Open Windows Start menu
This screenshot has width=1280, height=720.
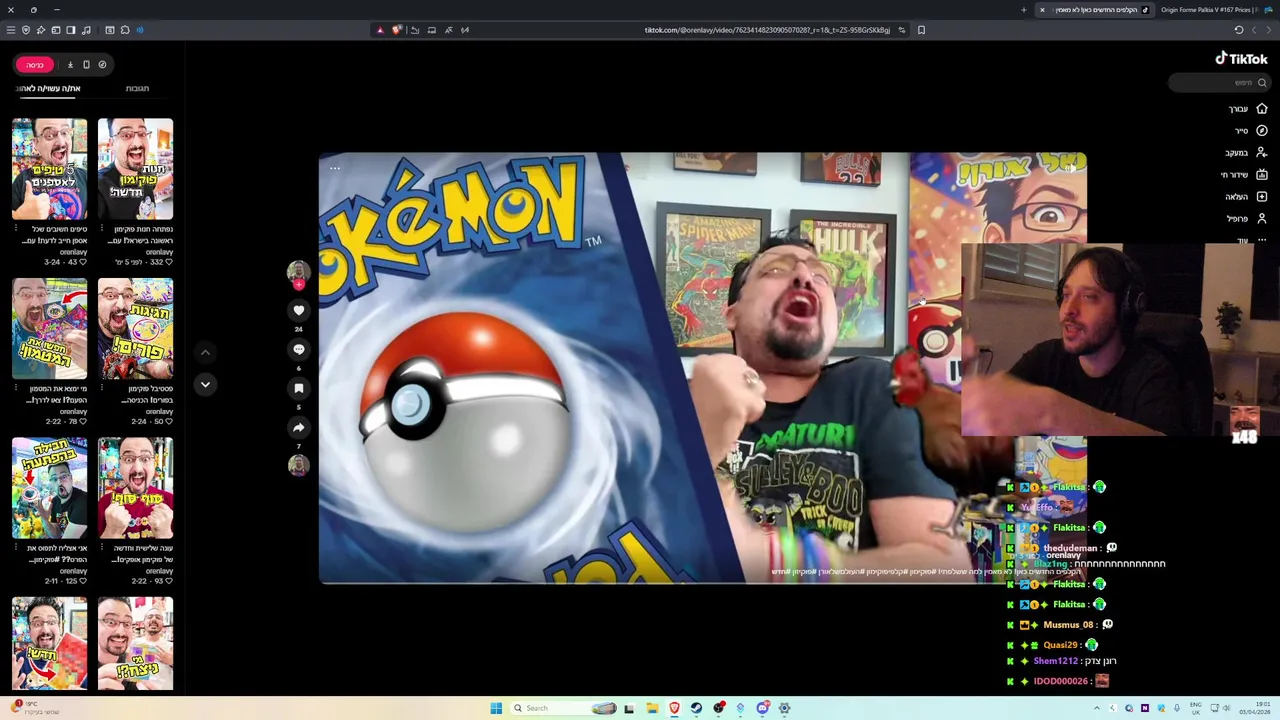[496, 708]
